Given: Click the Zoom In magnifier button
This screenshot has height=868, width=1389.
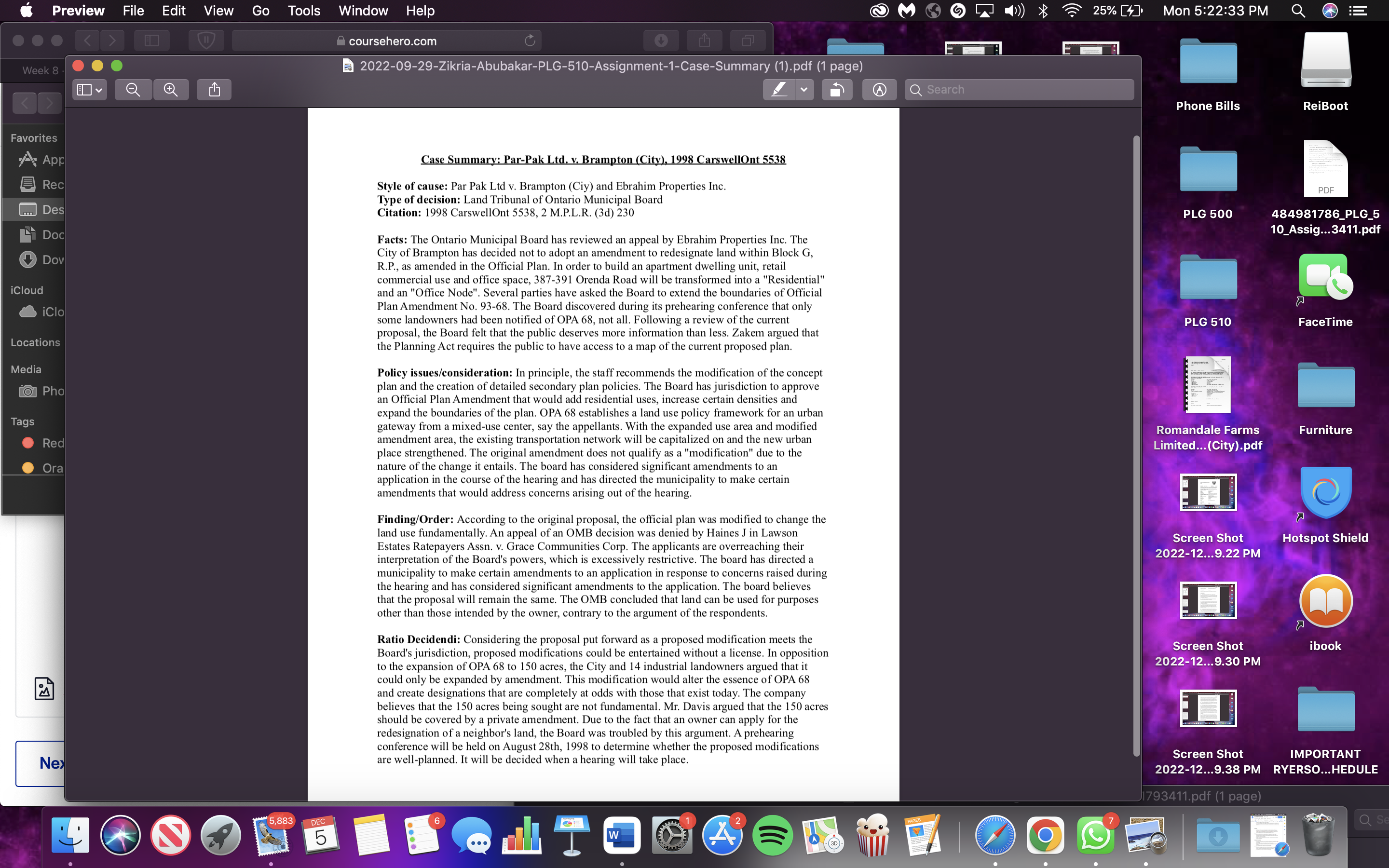Looking at the screenshot, I should 170,90.
